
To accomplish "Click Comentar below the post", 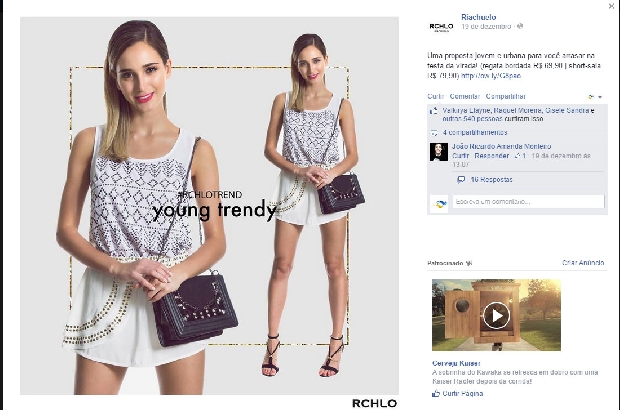I will 465,96.
